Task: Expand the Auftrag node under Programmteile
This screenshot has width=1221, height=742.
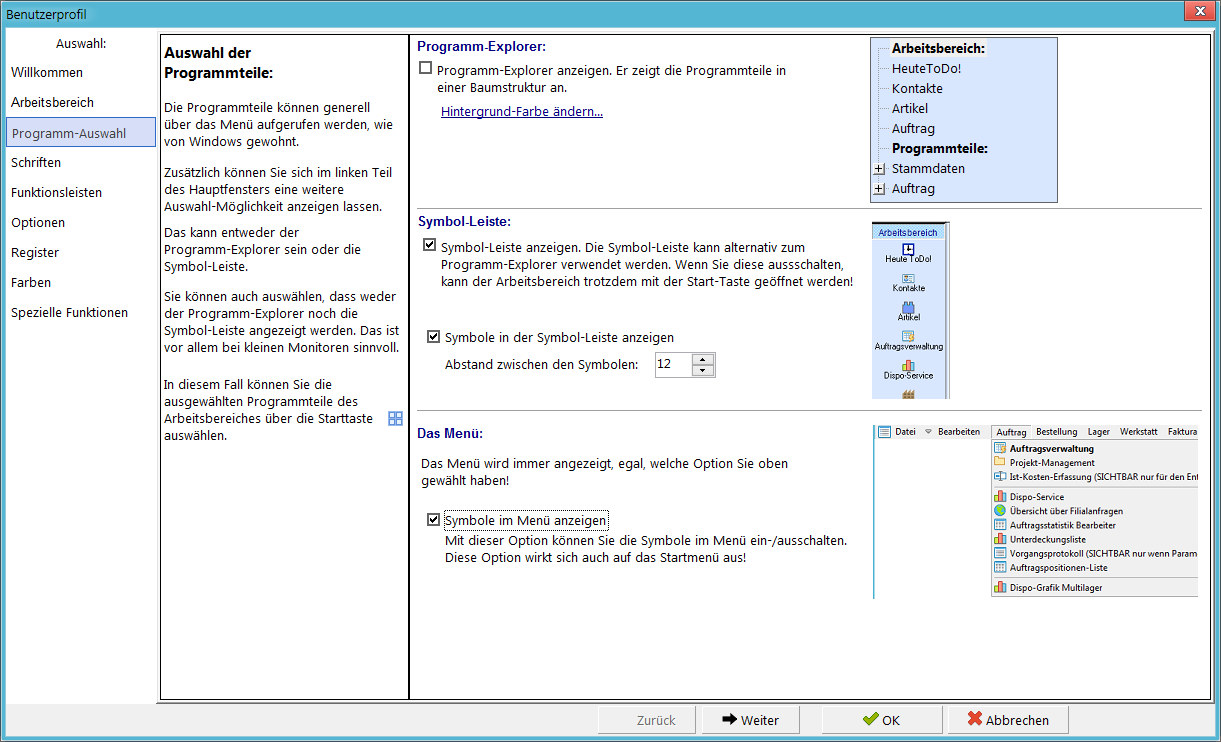Action: click(880, 189)
